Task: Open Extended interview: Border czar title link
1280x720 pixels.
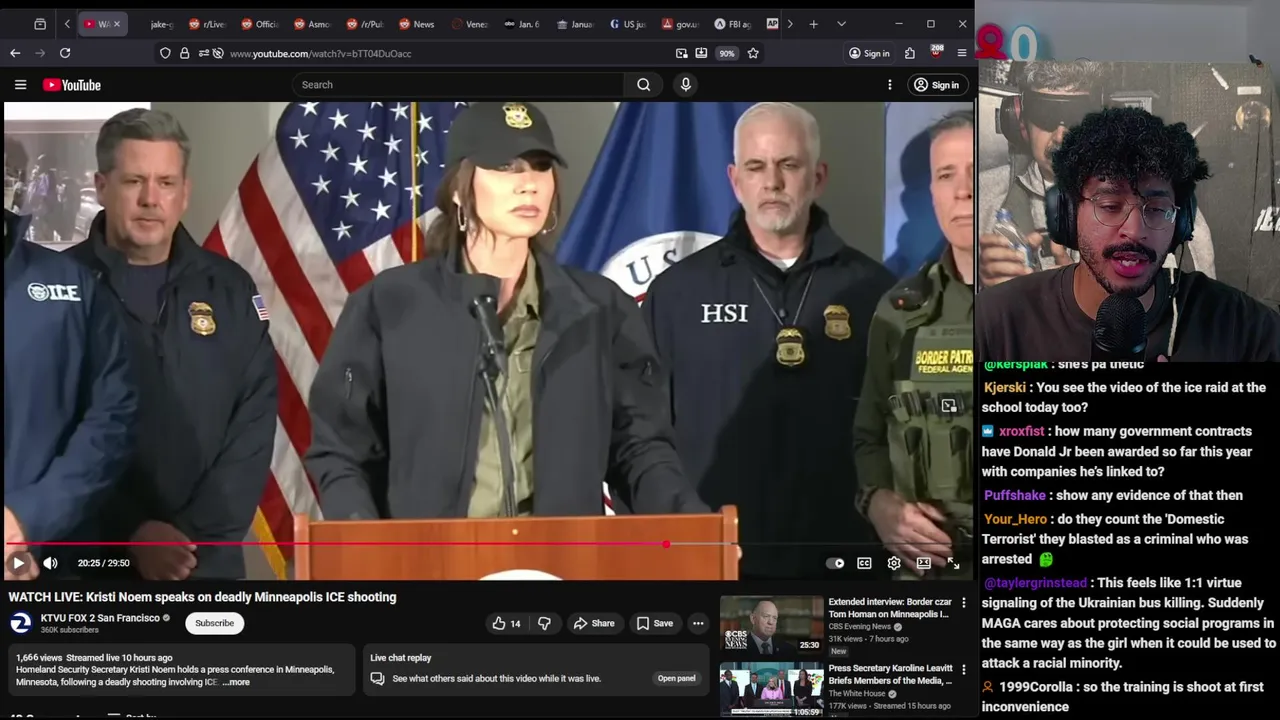Action: coord(890,608)
